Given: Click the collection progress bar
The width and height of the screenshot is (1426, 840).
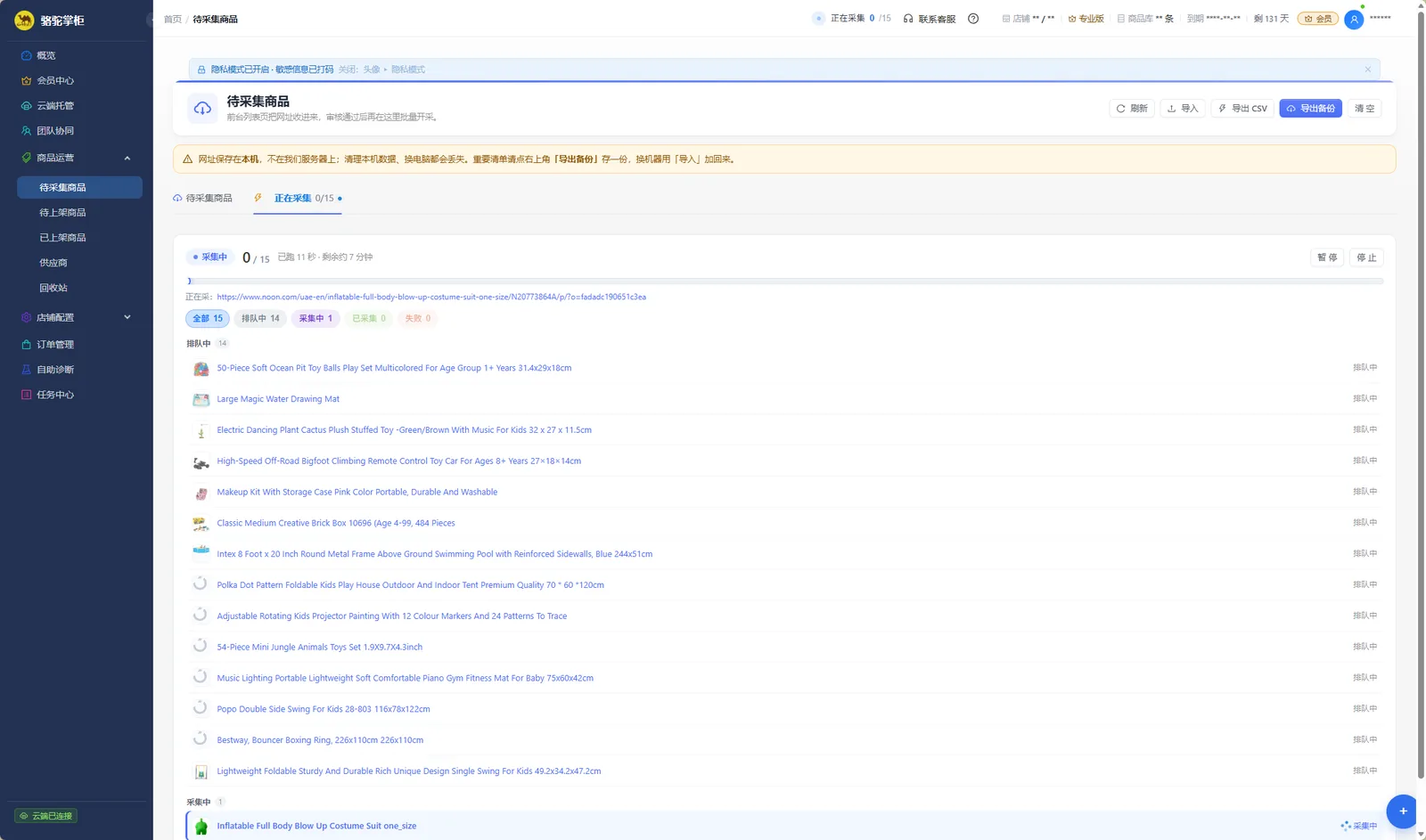Looking at the screenshot, I should 784,281.
